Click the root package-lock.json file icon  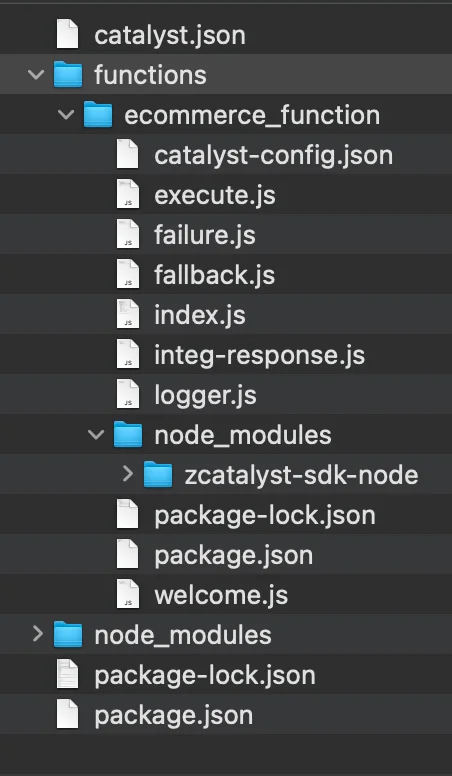click(67, 674)
